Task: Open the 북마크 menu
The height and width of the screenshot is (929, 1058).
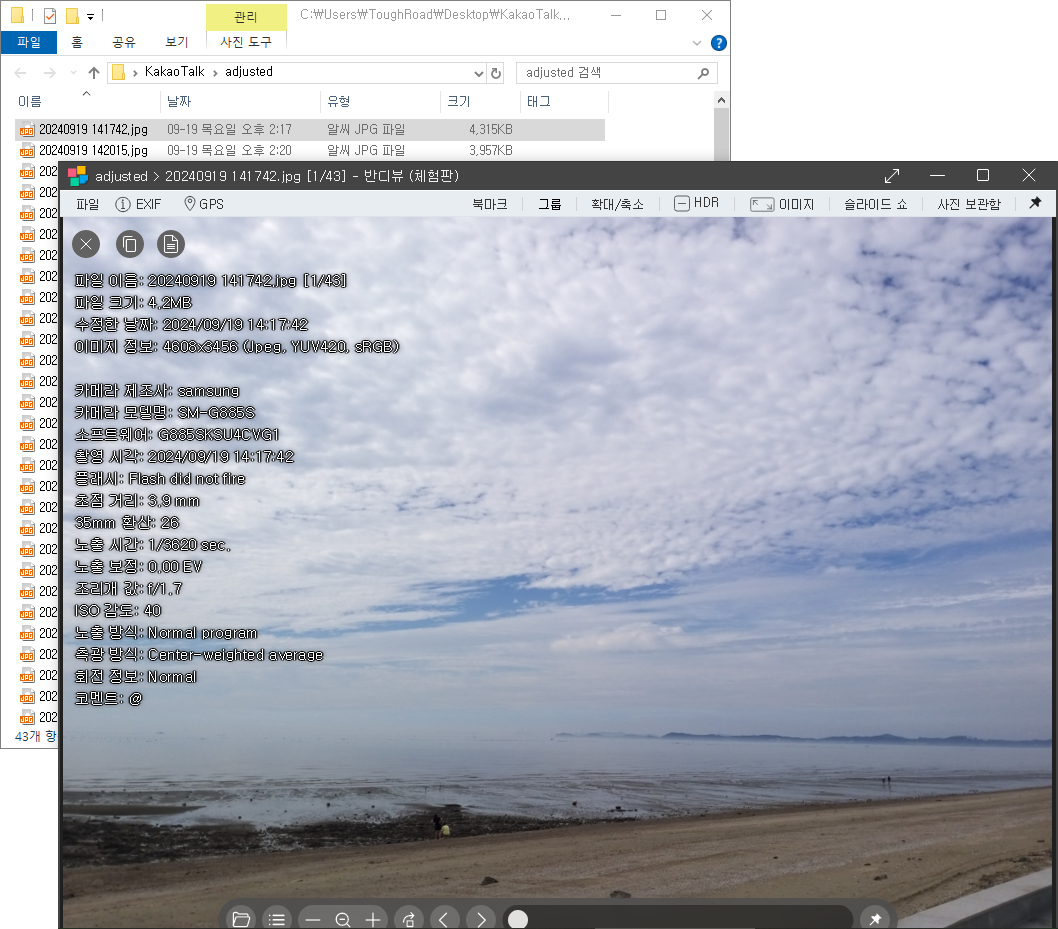Action: pos(489,204)
